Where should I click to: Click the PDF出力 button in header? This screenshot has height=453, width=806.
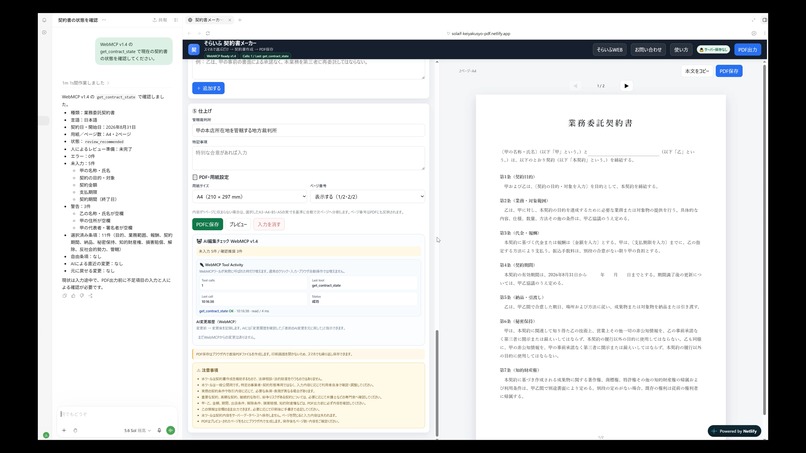(747, 50)
